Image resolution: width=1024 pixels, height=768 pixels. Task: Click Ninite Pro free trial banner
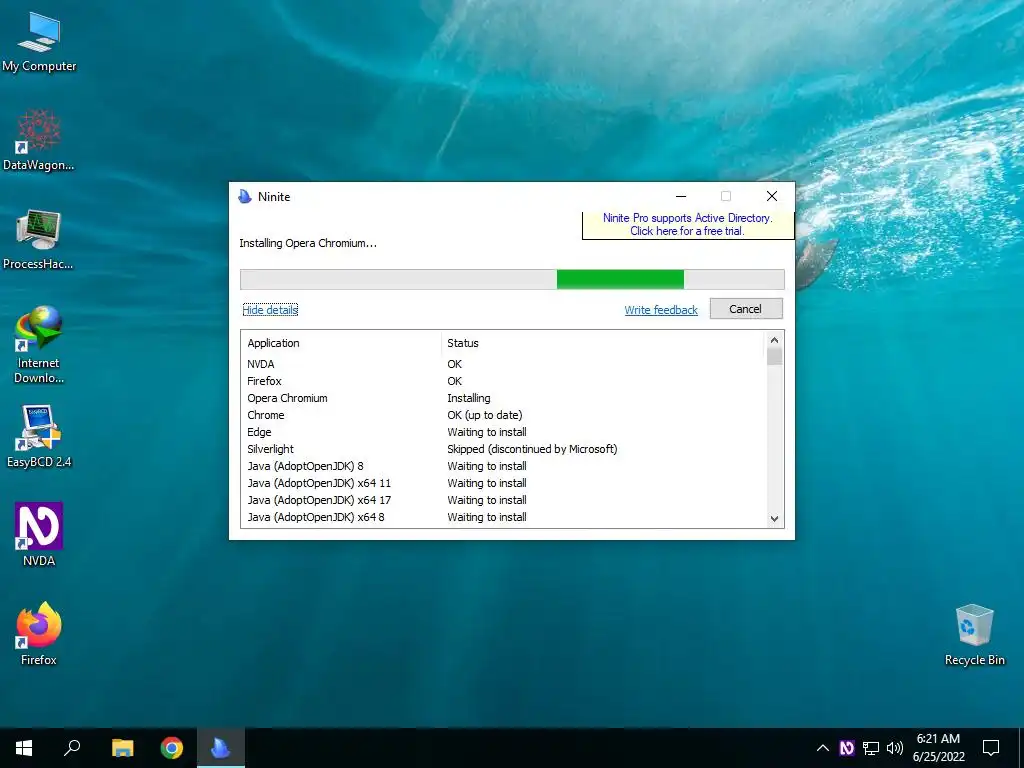(688, 225)
